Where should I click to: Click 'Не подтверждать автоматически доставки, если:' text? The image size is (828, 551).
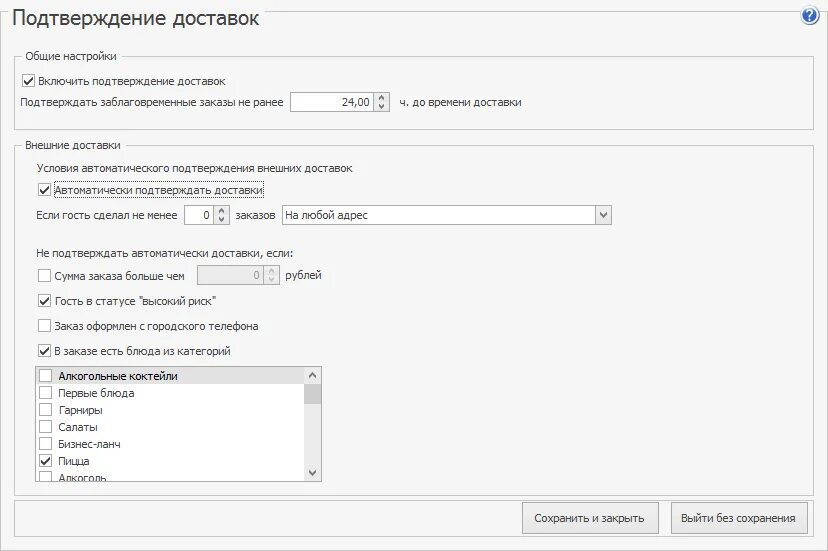(165, 253)
